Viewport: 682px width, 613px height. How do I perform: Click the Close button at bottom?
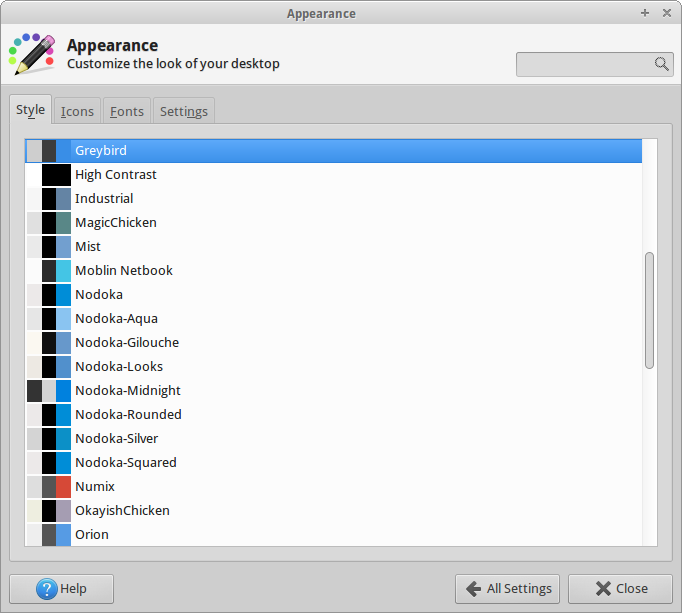(620, 589)
